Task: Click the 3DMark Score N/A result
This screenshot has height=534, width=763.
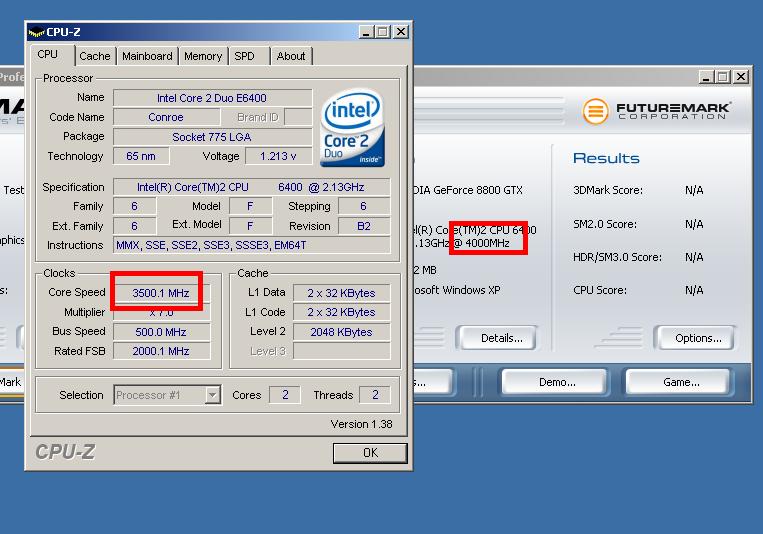Action: 694,190
